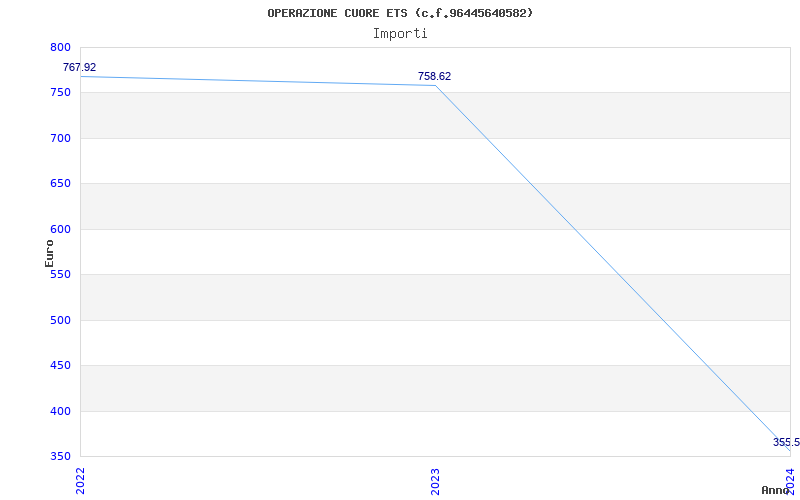800x500 pixels.
Task: Click the Anno x-axis title
Action: tap(776, 490)
